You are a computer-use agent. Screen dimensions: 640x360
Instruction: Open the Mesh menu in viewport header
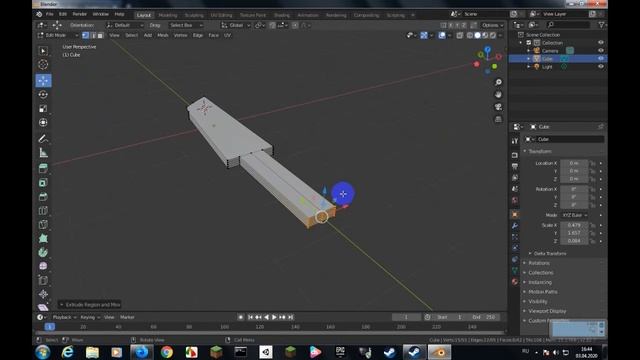click(x=162, y=36)
